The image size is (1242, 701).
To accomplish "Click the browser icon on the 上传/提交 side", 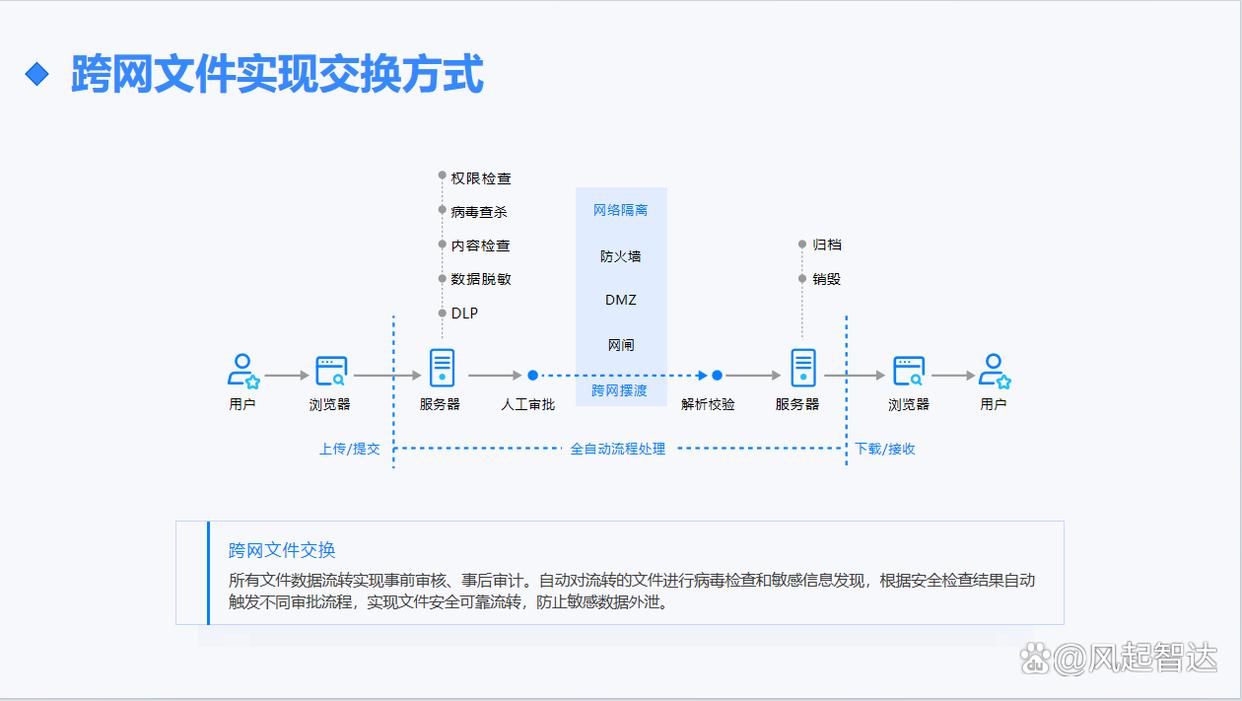I will point(331,371).
